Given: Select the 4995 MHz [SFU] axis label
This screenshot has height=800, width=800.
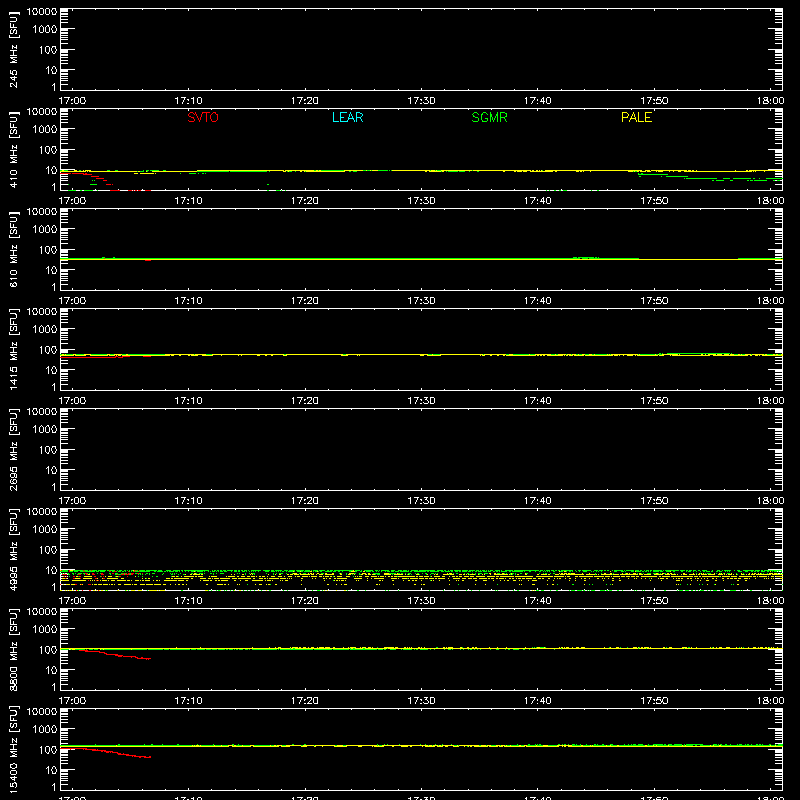Looking at the screenshot, I should coord(13,549).
